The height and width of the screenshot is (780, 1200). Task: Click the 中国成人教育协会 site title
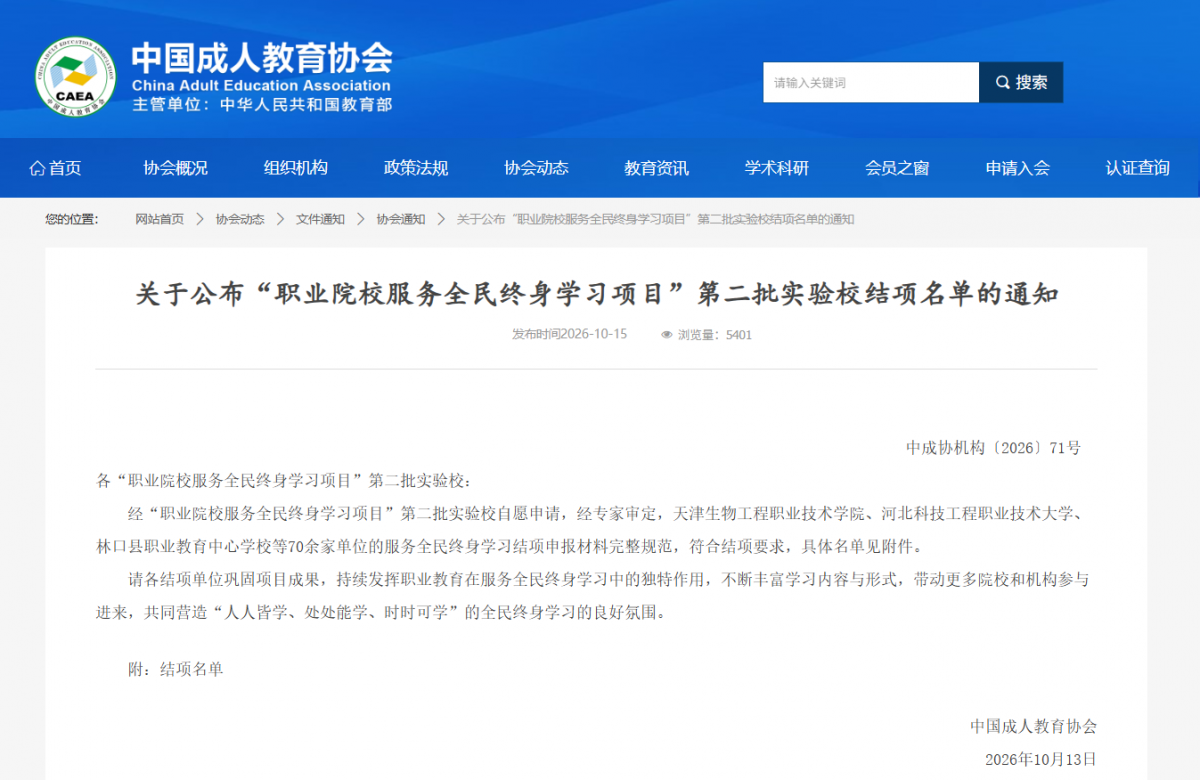[262, 57]
